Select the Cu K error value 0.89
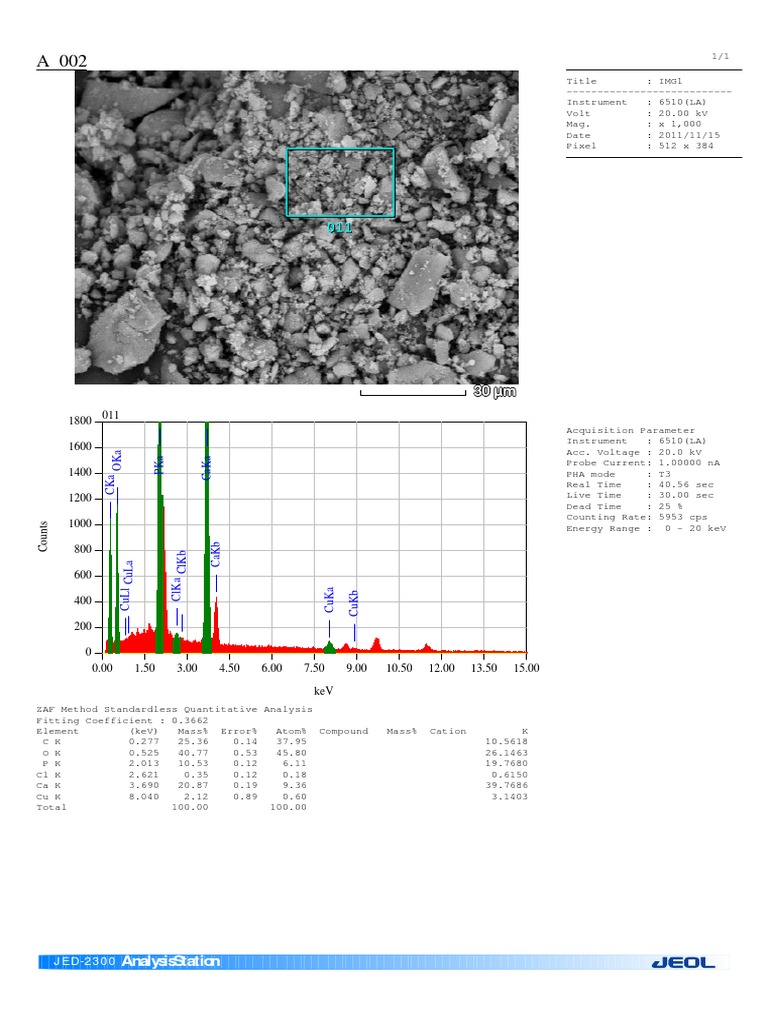 point(245,797)
